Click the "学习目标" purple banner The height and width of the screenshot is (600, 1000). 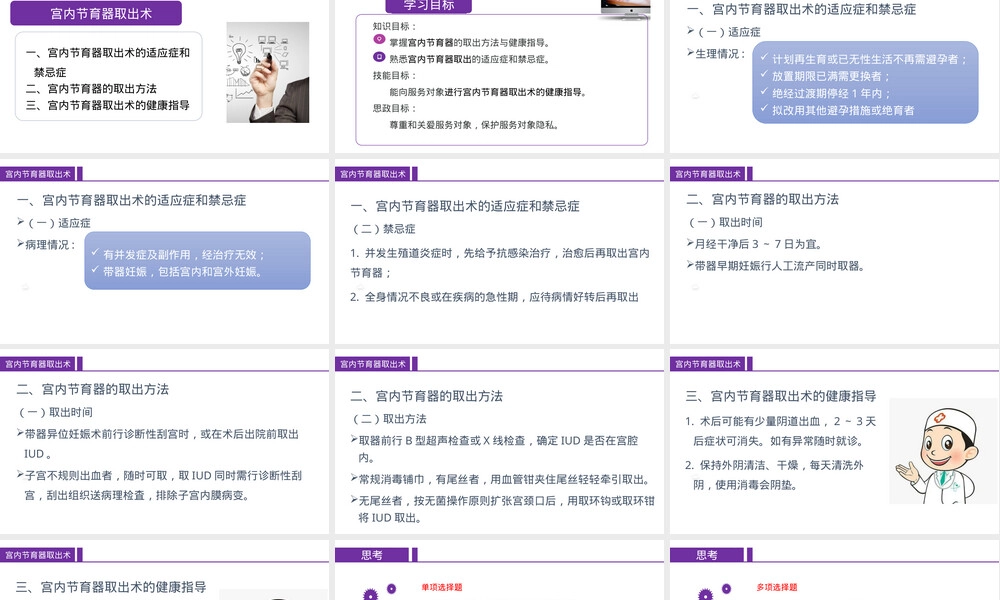[x=429, y=6]
